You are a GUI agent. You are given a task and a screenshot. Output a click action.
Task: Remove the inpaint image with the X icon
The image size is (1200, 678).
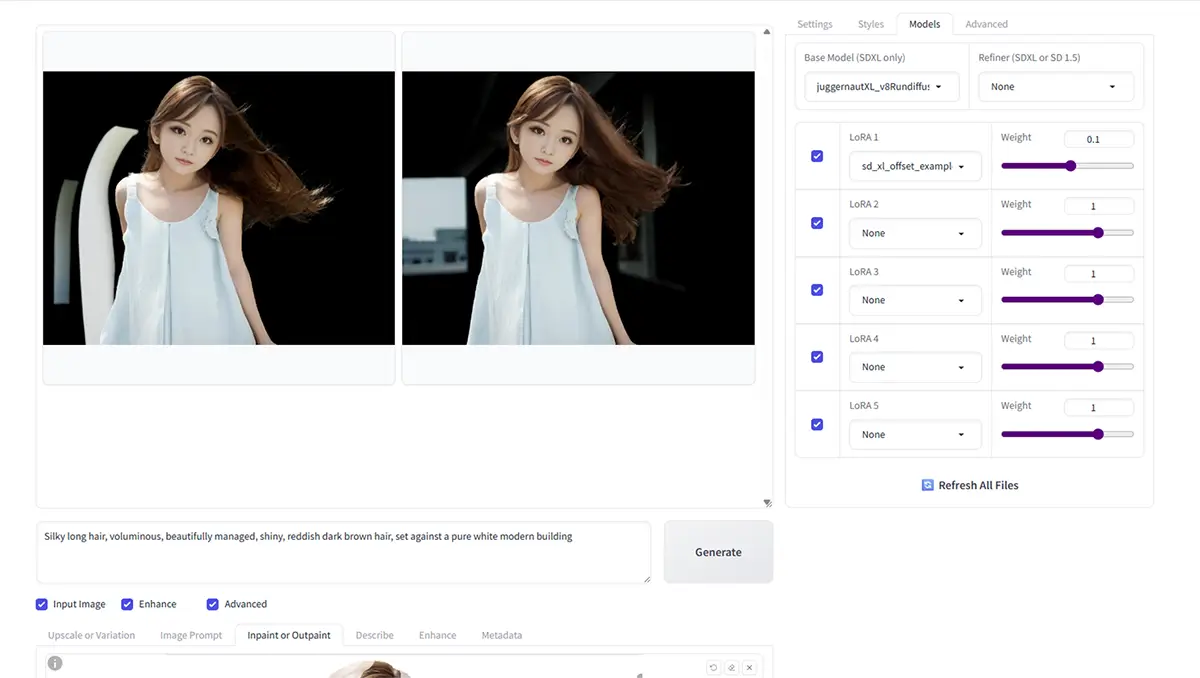(750, 667)
